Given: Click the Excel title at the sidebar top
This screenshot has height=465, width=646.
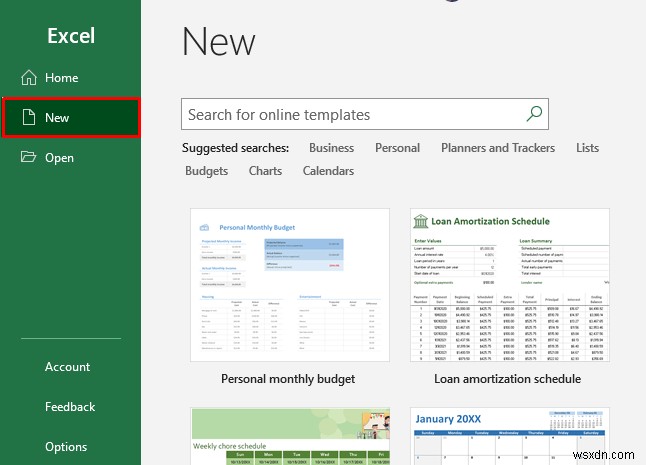Looking at the screenshot, I should point(71,35).
